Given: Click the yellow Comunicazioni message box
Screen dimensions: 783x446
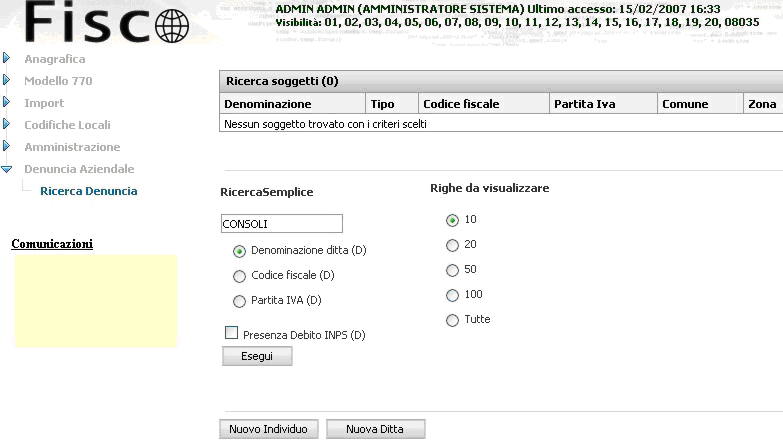Looking at the screenshot, I should coord(96,301).
